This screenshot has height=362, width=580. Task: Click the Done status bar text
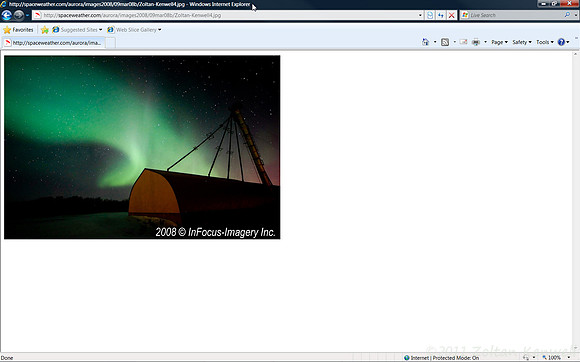click(7, 358)
